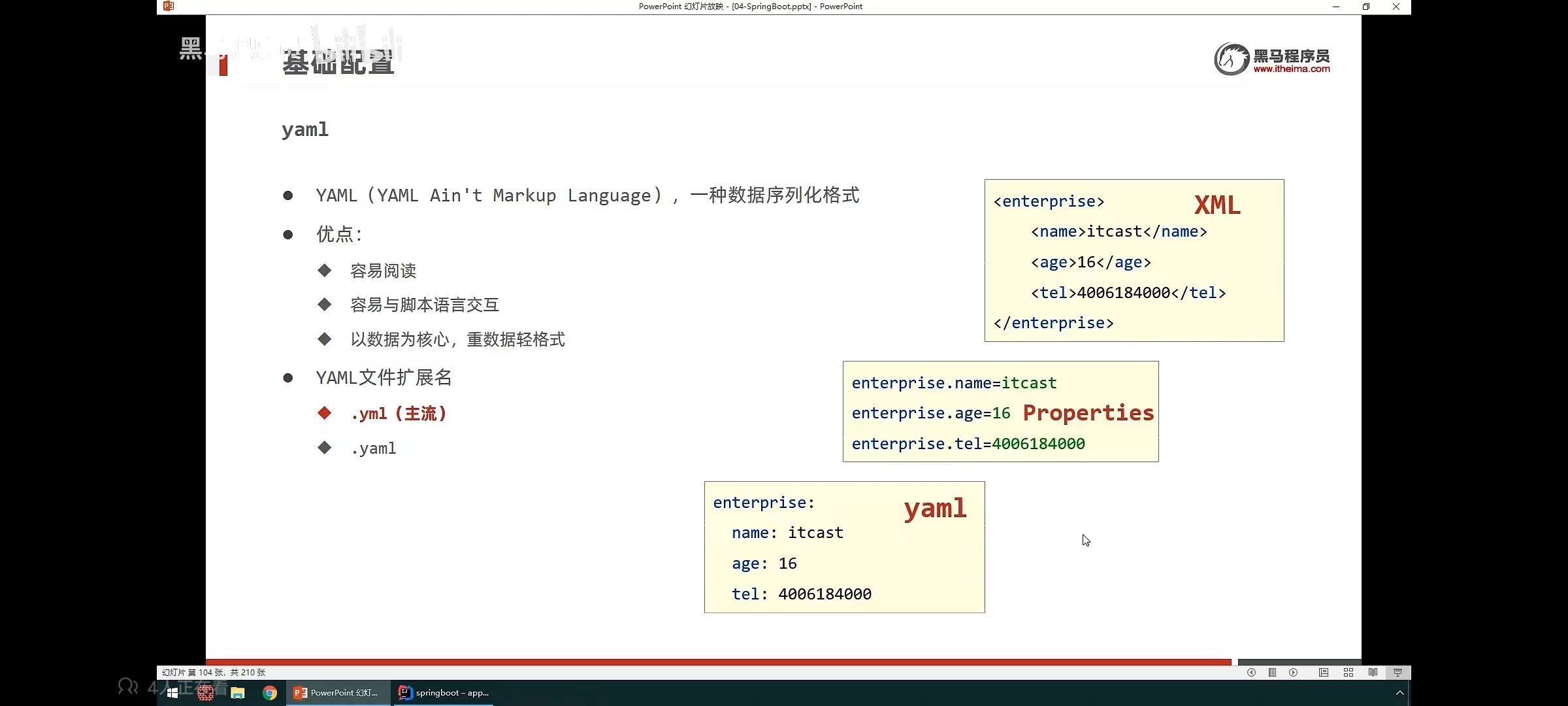Click slide 104 of 210 status text
Screen dimensions: 1568x706
pos(214,673)
